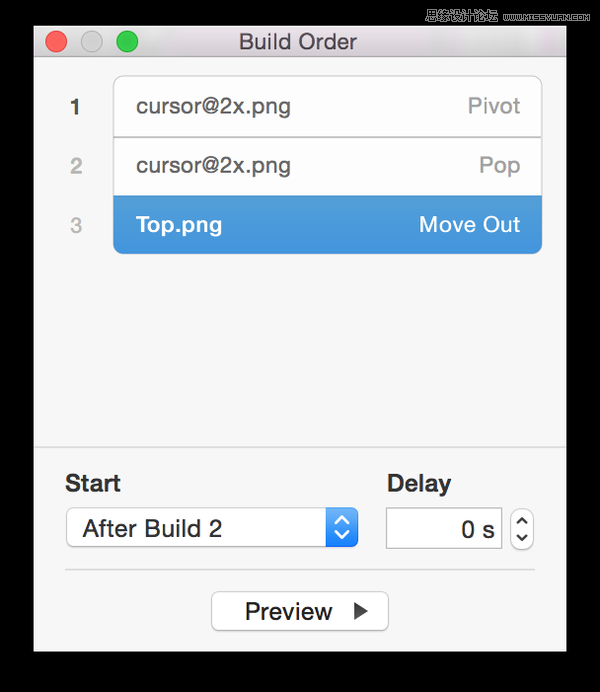Increase delay with the stepper up arrow
The height and width of the screenshot is (692, 600).
[522, 521]
